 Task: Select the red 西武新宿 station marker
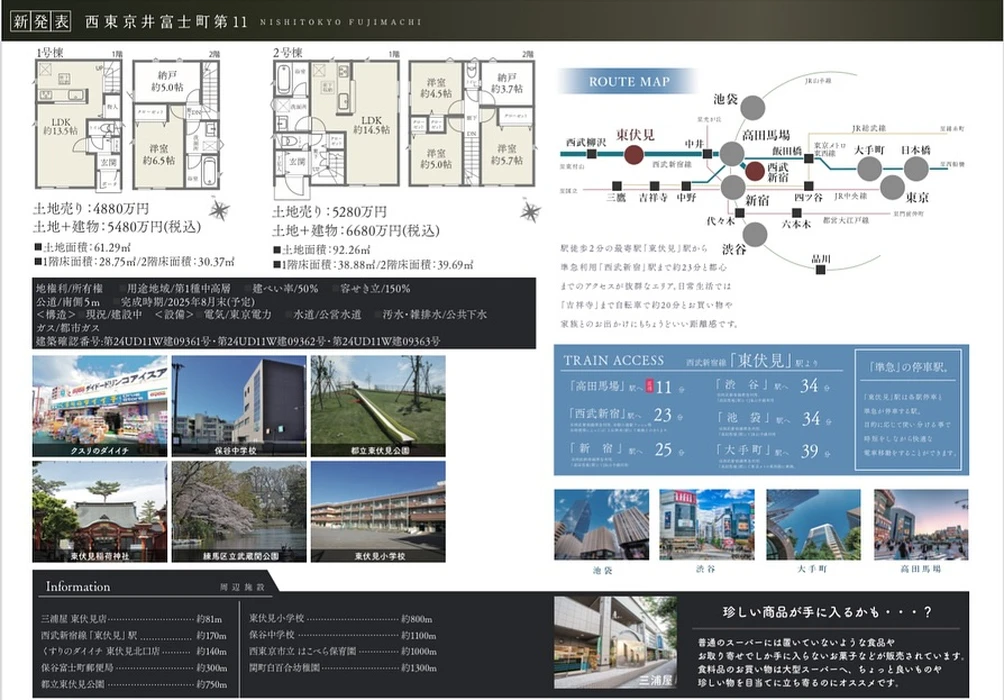point(756,171)
